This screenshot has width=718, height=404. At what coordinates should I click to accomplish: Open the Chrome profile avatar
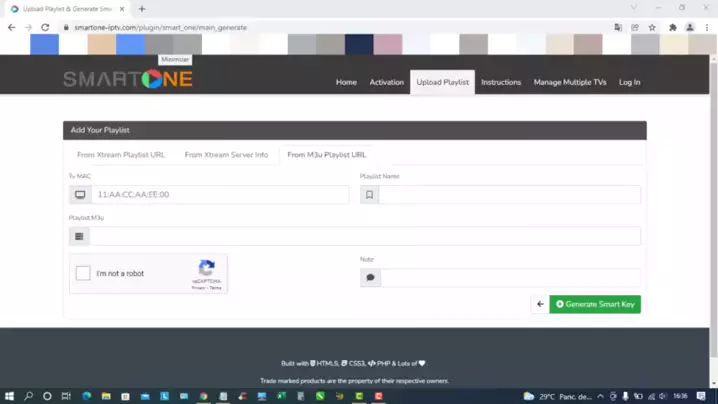(x=690, y=27)
